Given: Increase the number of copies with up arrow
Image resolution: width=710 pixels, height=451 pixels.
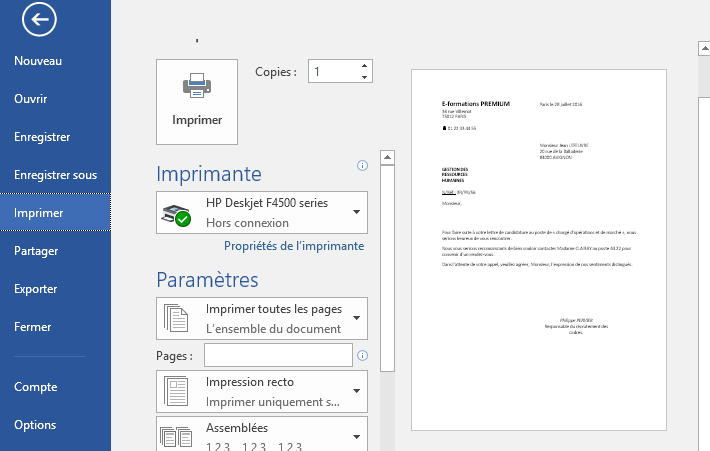Looking at the screenshot, I should pyautogui.click(x=364, y=66).
